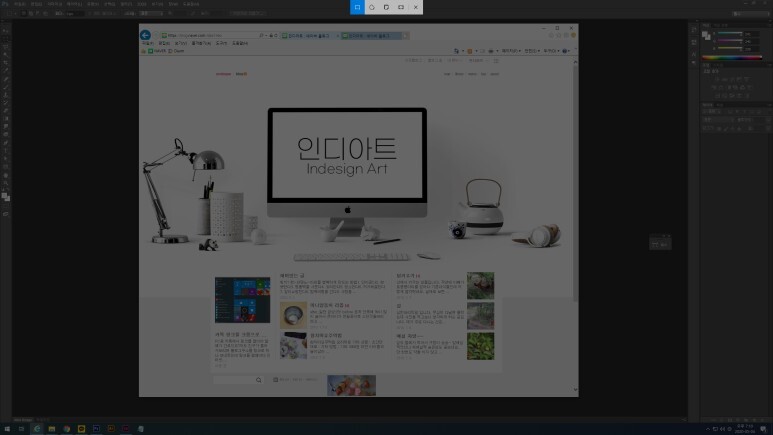This screenshot has width=773, height=435.
Task: Close the snipping overlay toolbar
Action: 416,7
